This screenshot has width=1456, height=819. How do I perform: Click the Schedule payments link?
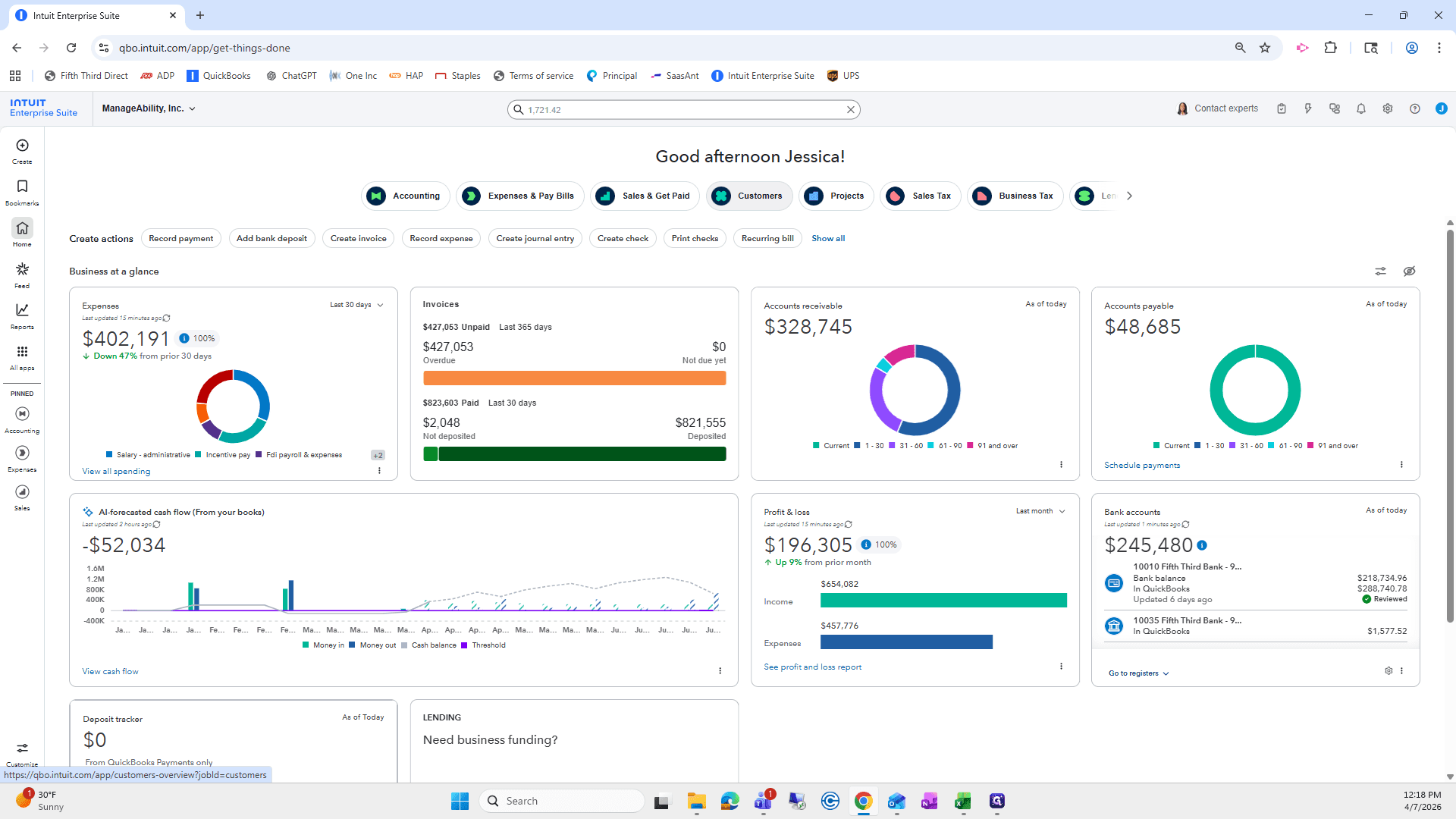pos(1141,466)
